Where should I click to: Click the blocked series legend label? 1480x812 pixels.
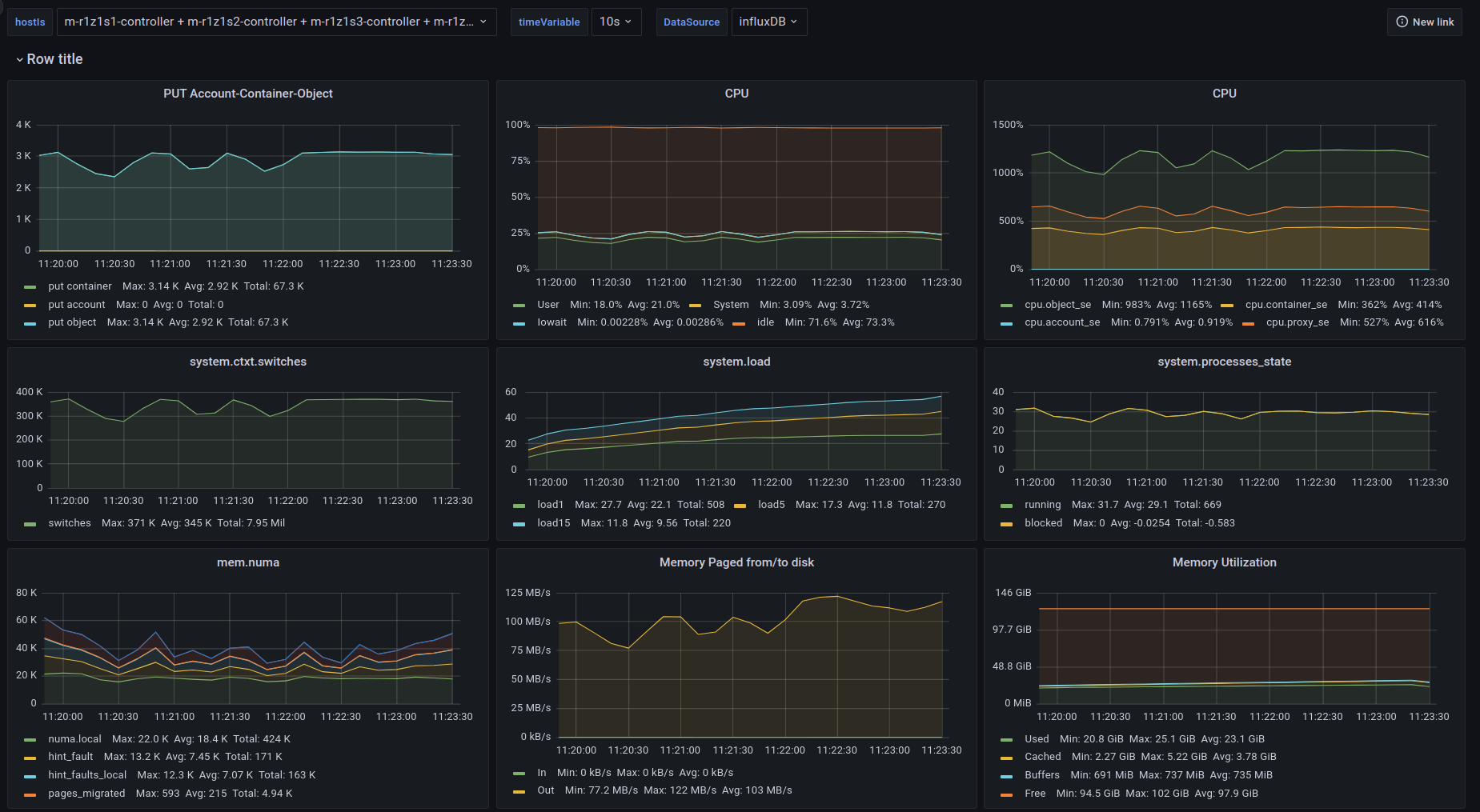1043,523
